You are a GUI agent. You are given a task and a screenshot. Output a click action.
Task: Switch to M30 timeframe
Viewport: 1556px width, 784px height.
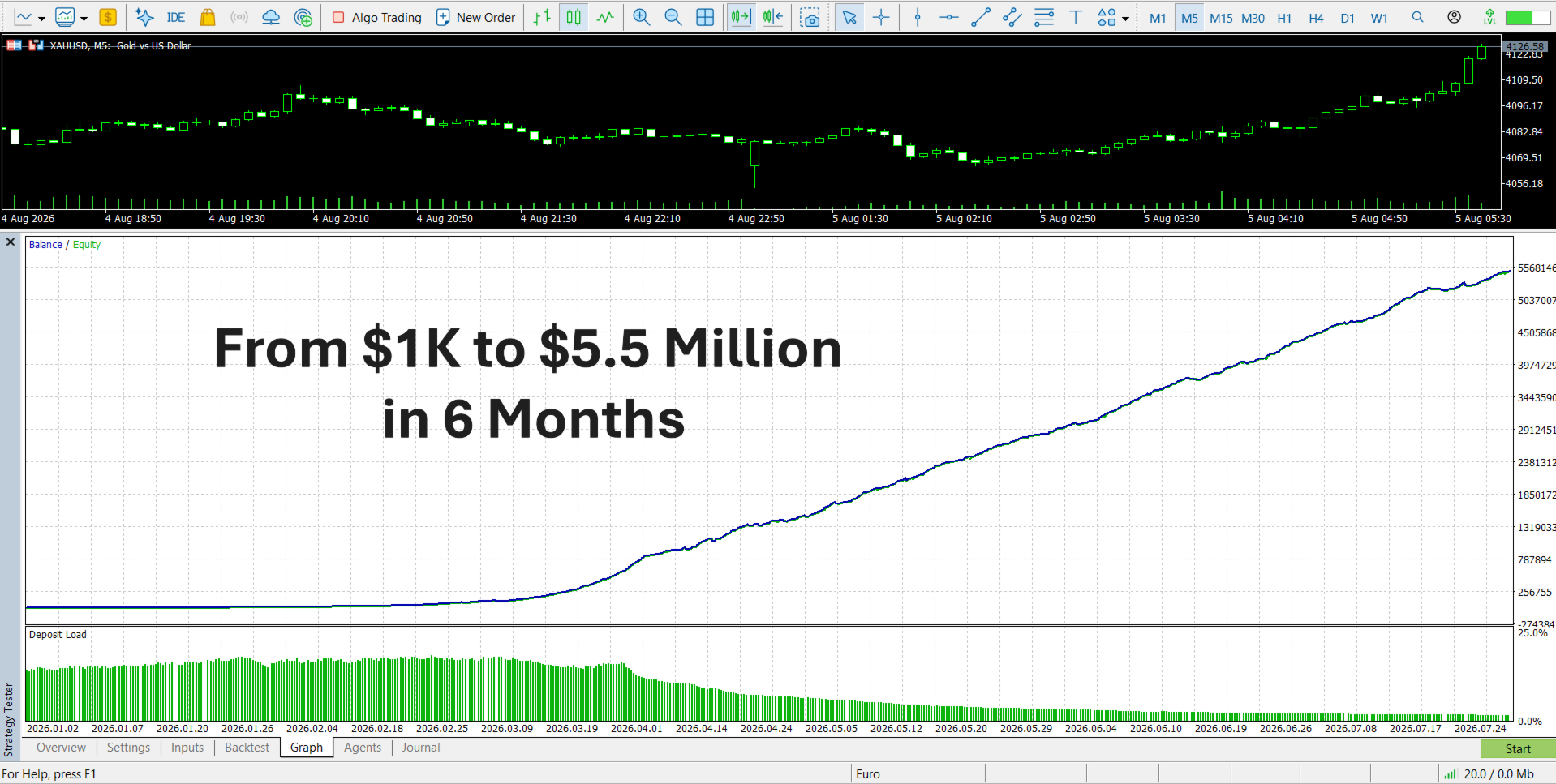point(1253,18)
